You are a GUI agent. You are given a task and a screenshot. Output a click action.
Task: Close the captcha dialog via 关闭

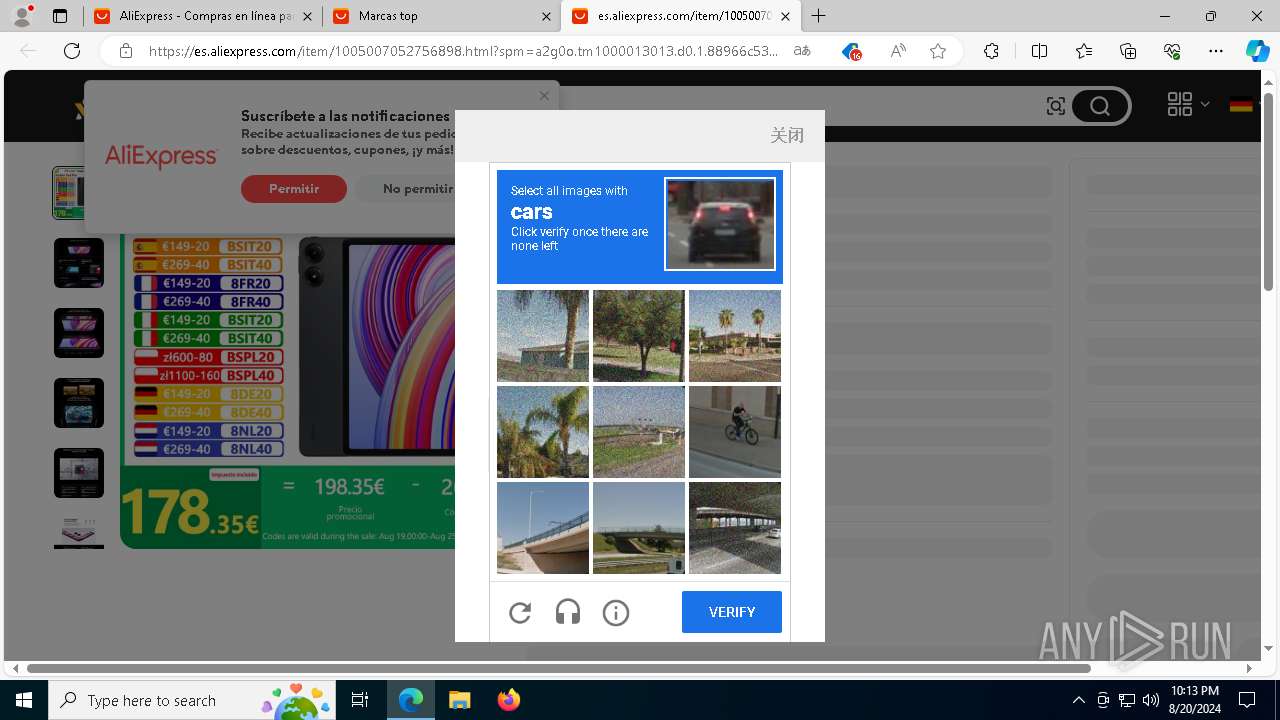787,135
